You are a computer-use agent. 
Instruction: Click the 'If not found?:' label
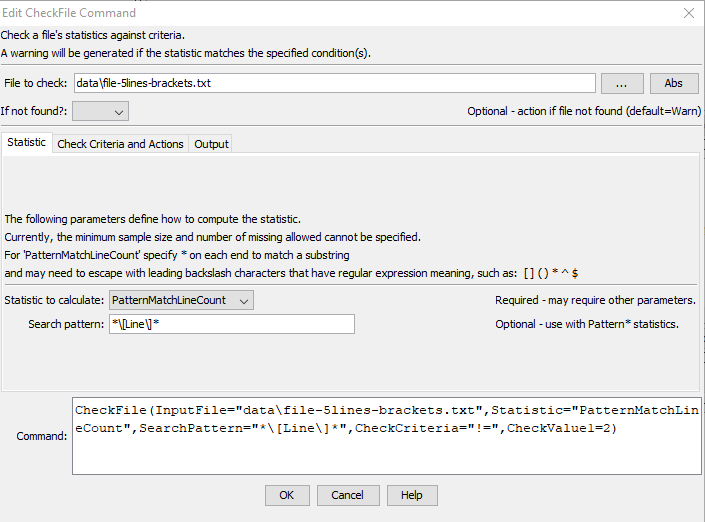click(x=34, y=111)
